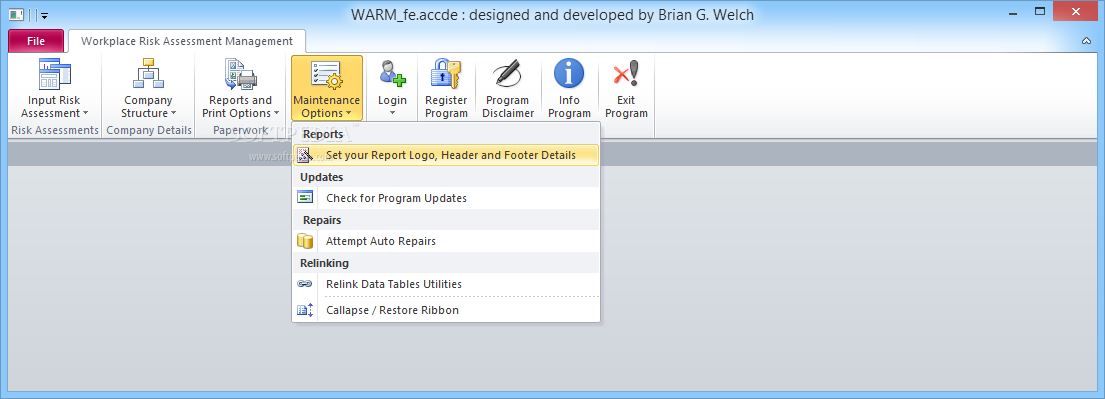Choose Relink Data Tables Utilities
This screenshot has height=399, width=1105.
(x=446, y=284)
